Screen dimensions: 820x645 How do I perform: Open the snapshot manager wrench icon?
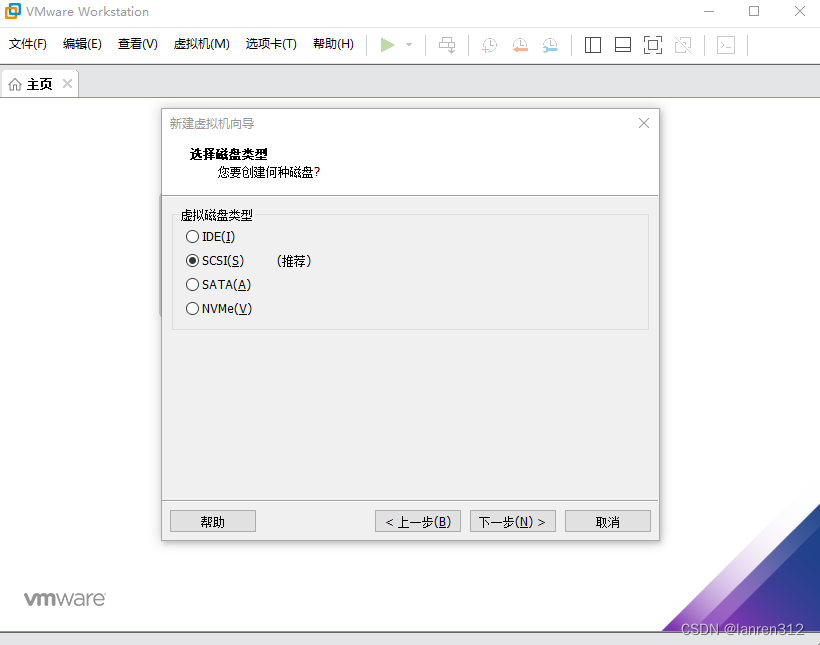tap(550, 45)
